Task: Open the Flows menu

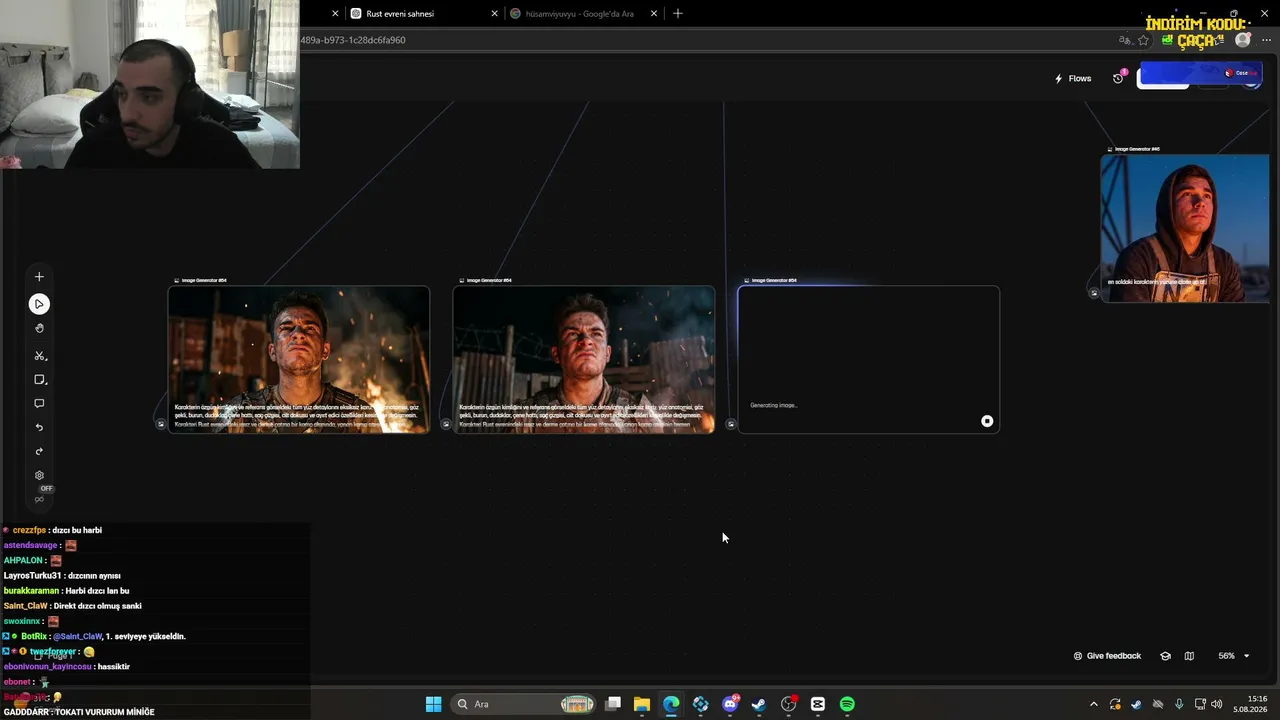Action: (x=1073, y=79)
